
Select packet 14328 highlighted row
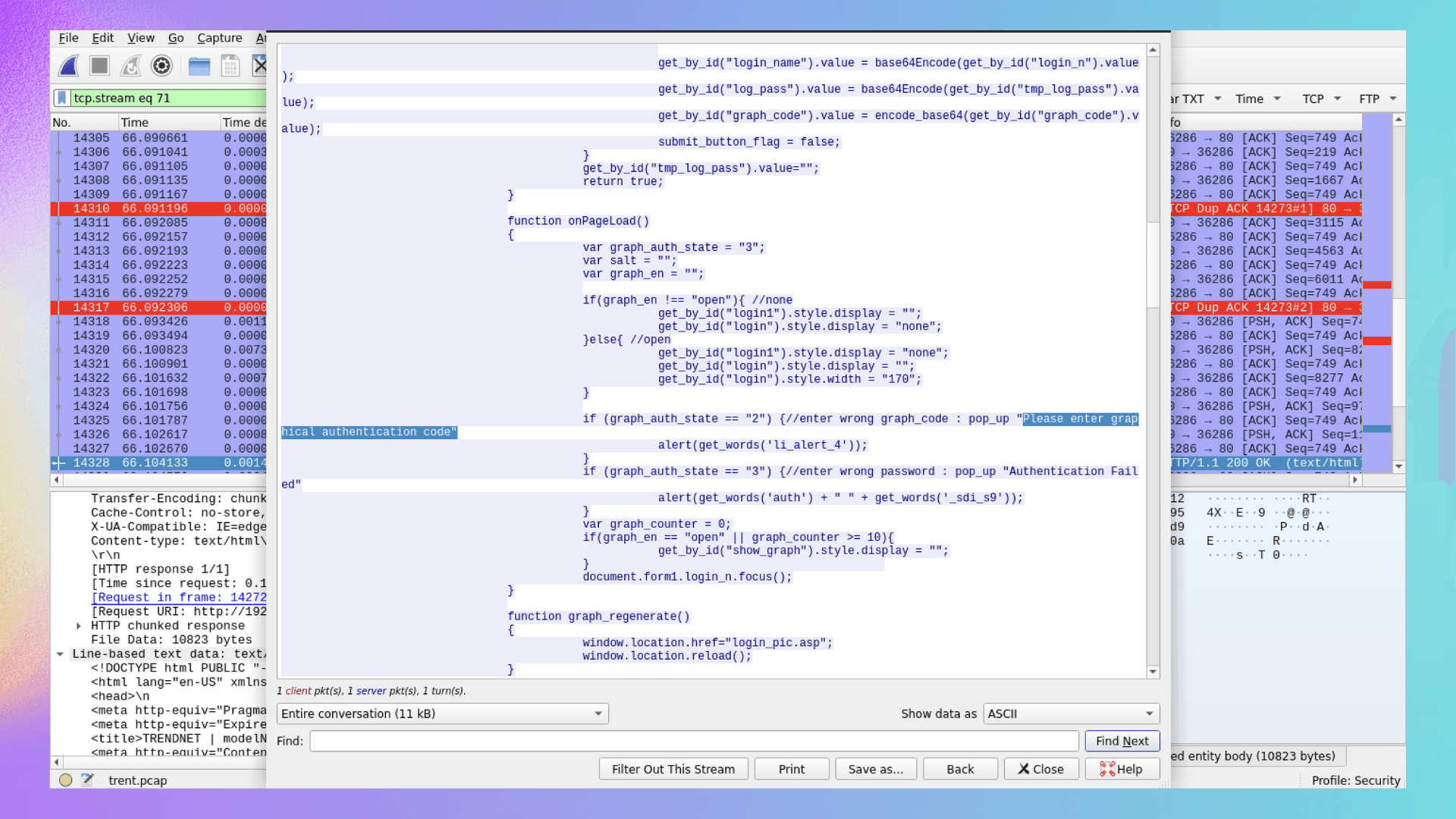(158, 463)
